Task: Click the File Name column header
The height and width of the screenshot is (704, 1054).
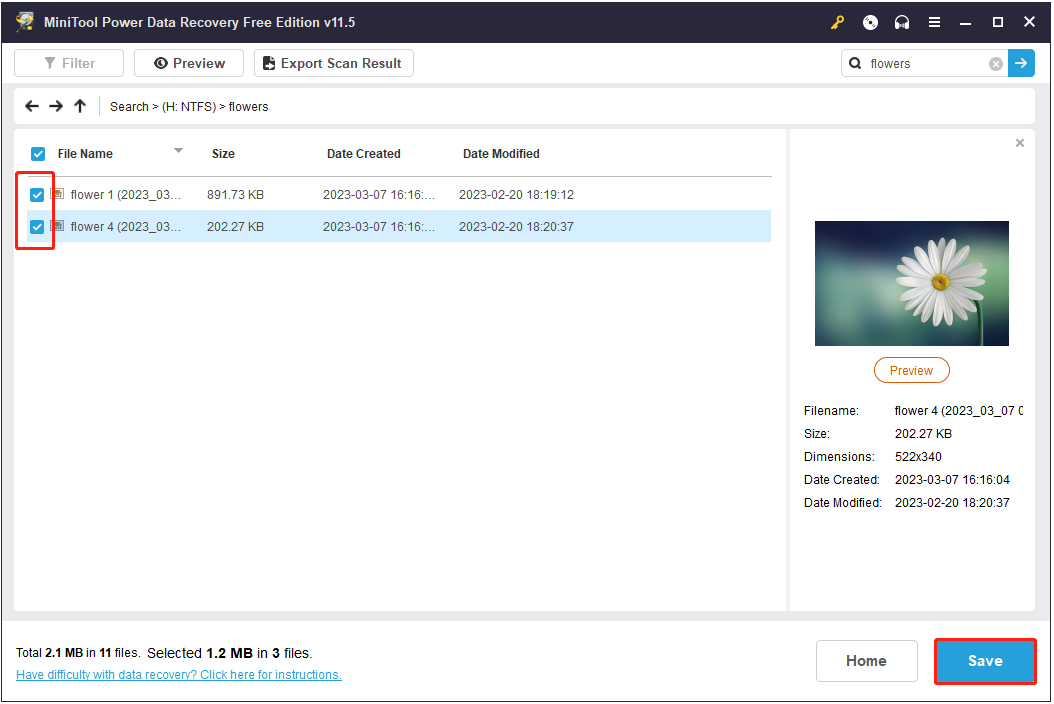Action: (x=85, y=154)
